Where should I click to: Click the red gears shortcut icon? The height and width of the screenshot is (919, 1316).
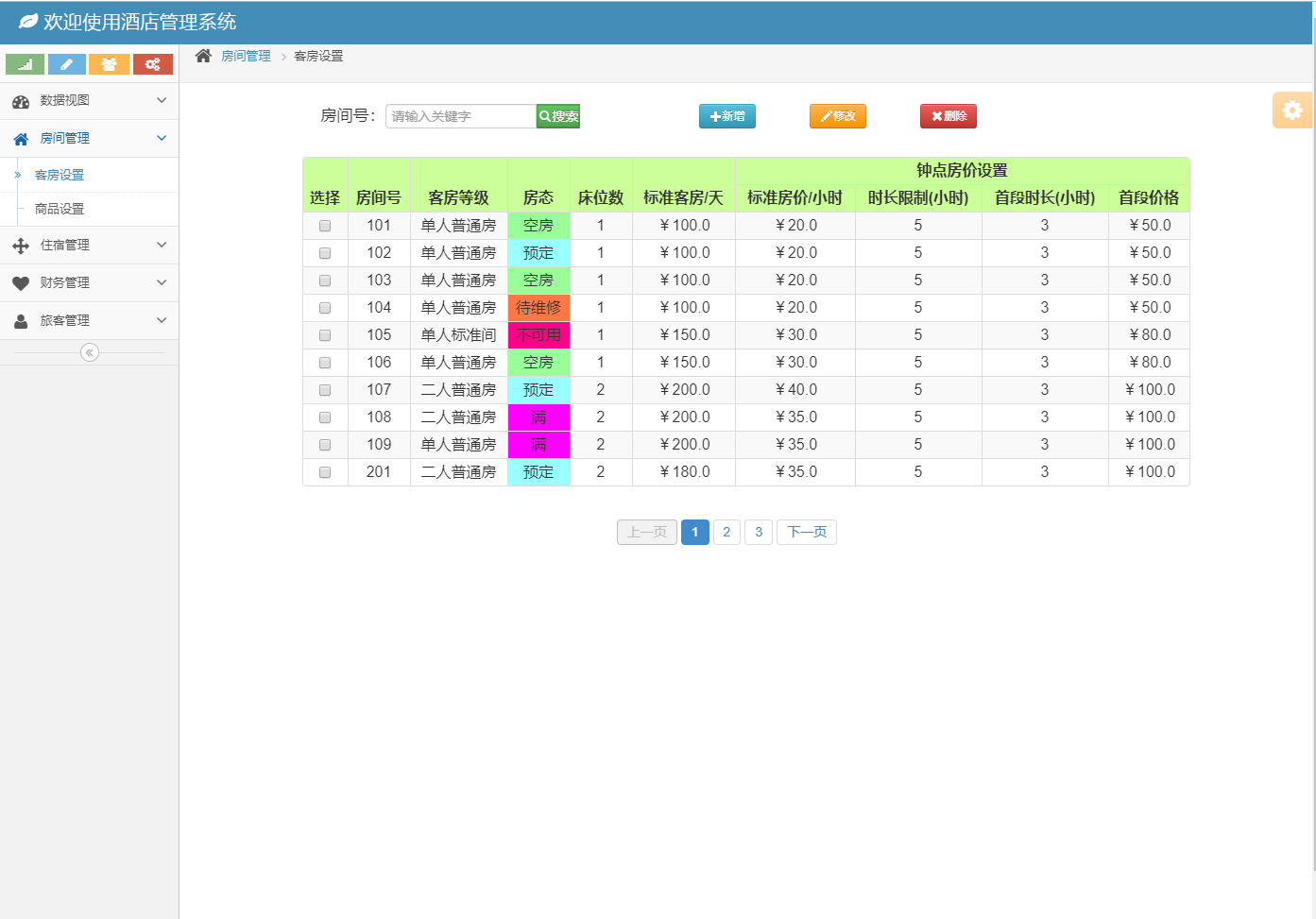tap(152, 64)
